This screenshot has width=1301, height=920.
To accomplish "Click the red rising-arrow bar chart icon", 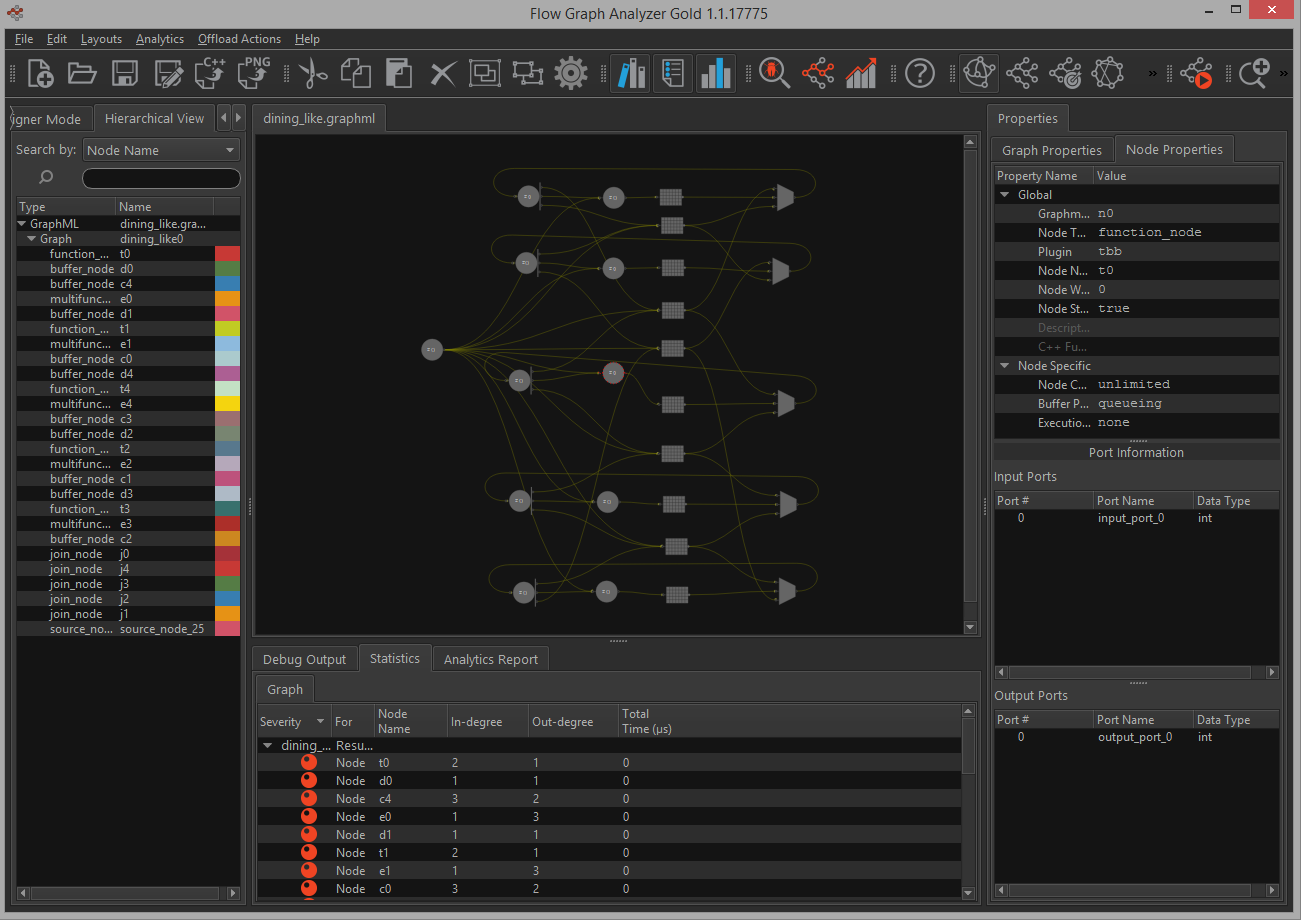I will [861, 73].
